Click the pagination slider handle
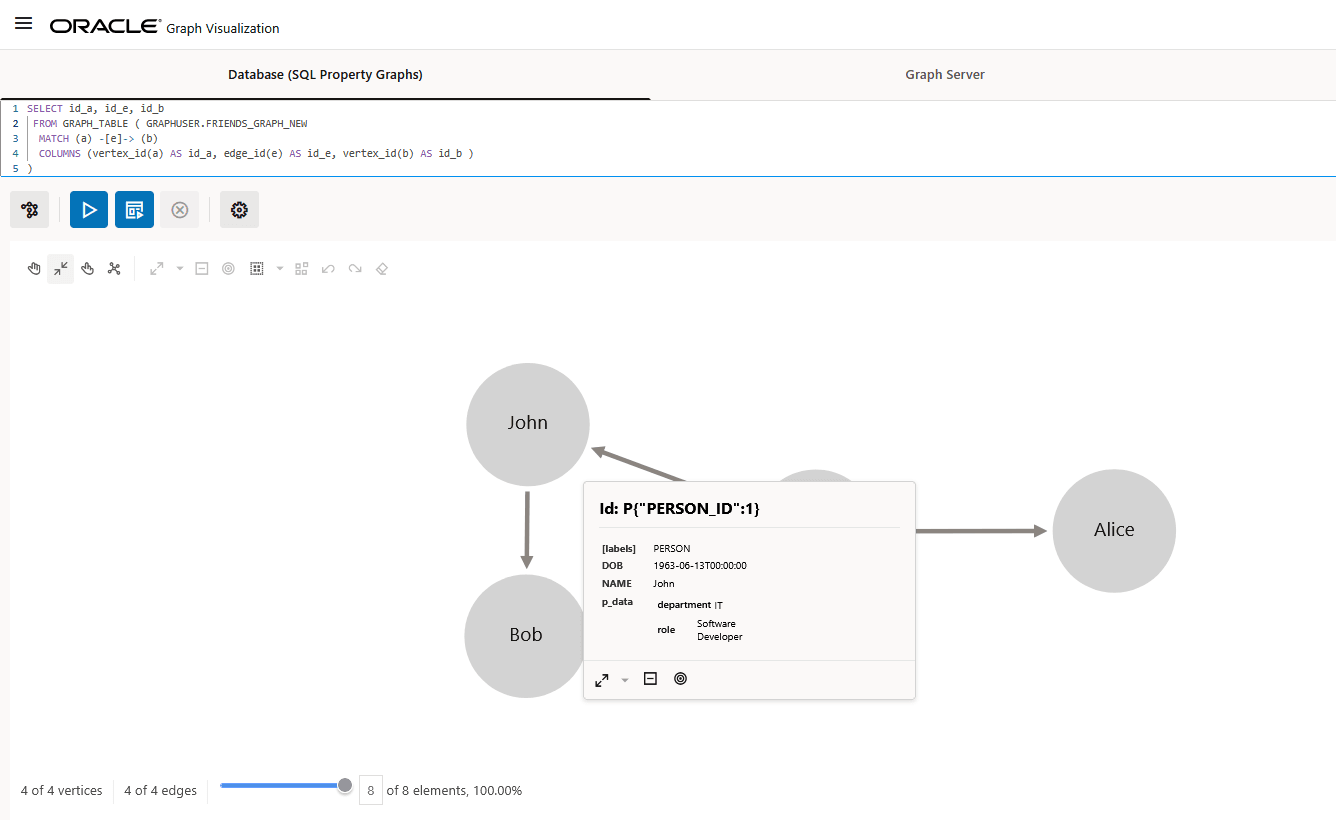This screenshot has height=820, width=1336. pos(345,786)
